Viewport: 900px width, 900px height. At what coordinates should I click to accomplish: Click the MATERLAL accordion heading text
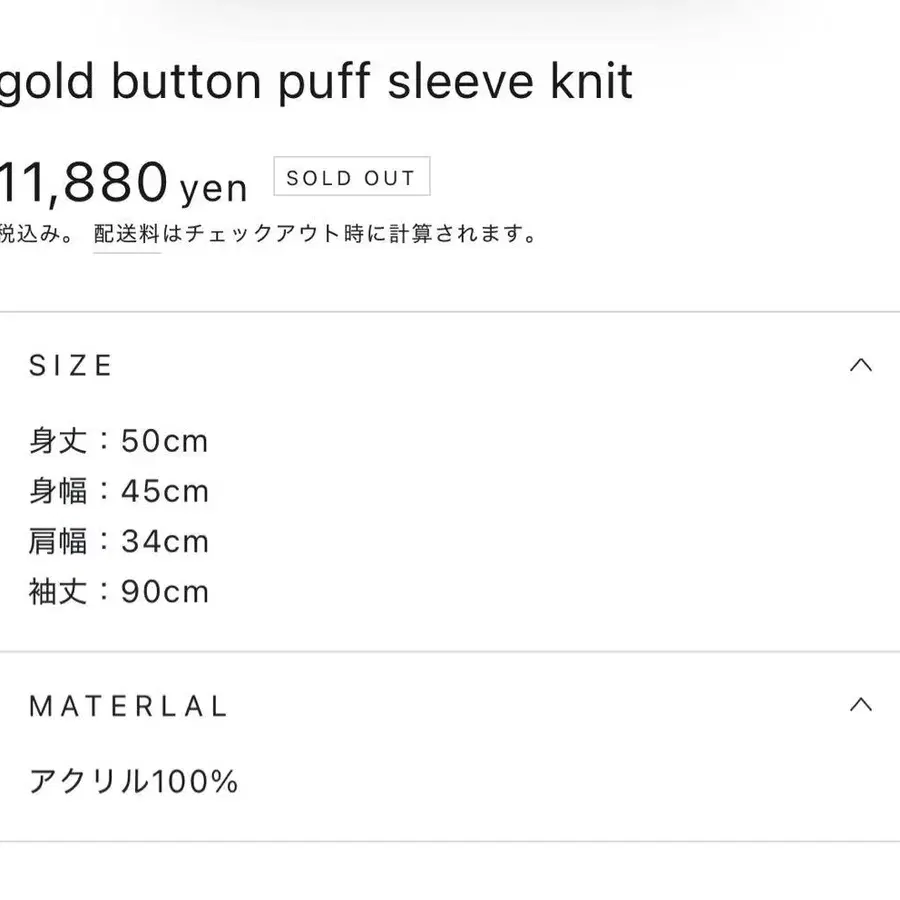129,707
